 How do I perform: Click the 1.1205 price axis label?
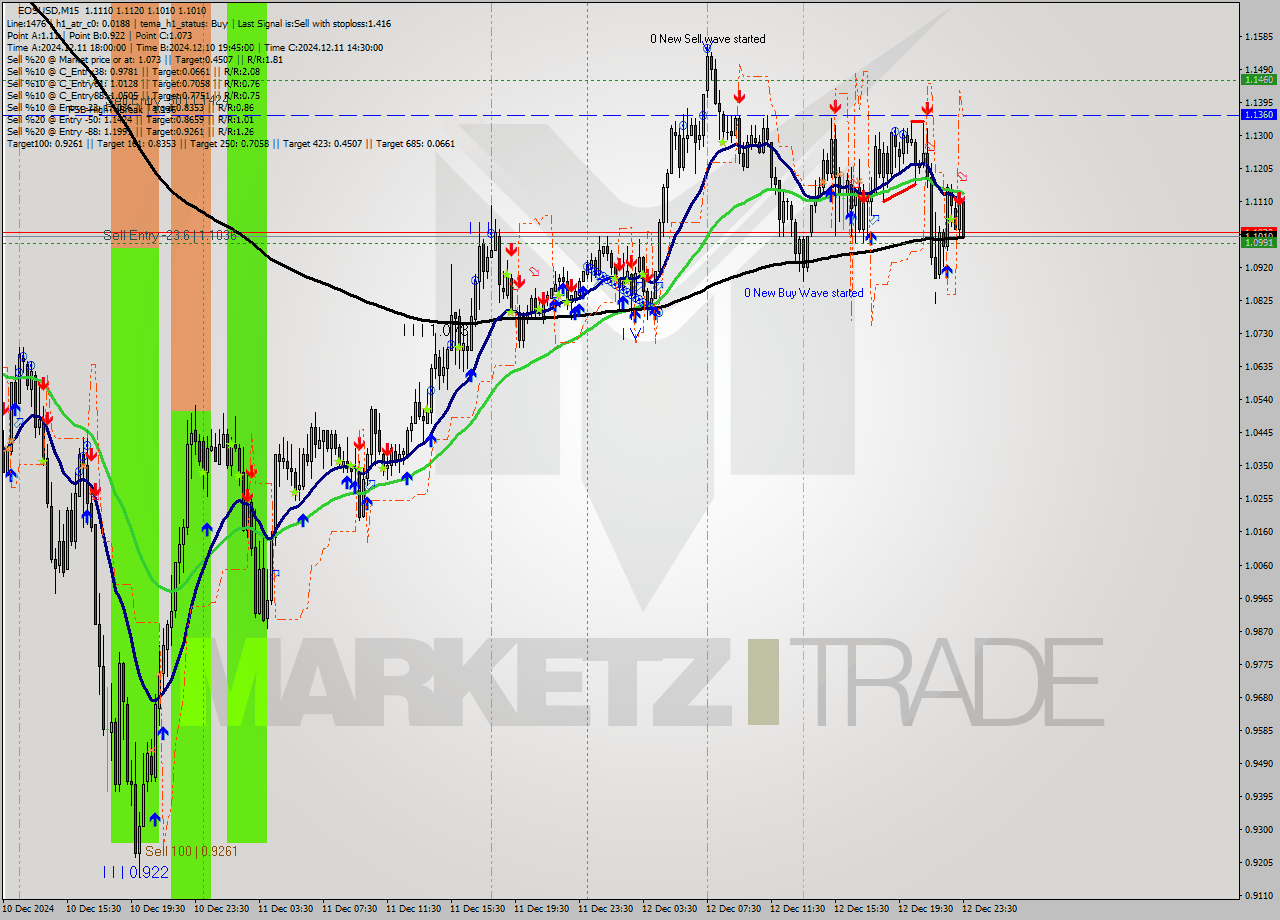click(x=1258, y=169)
